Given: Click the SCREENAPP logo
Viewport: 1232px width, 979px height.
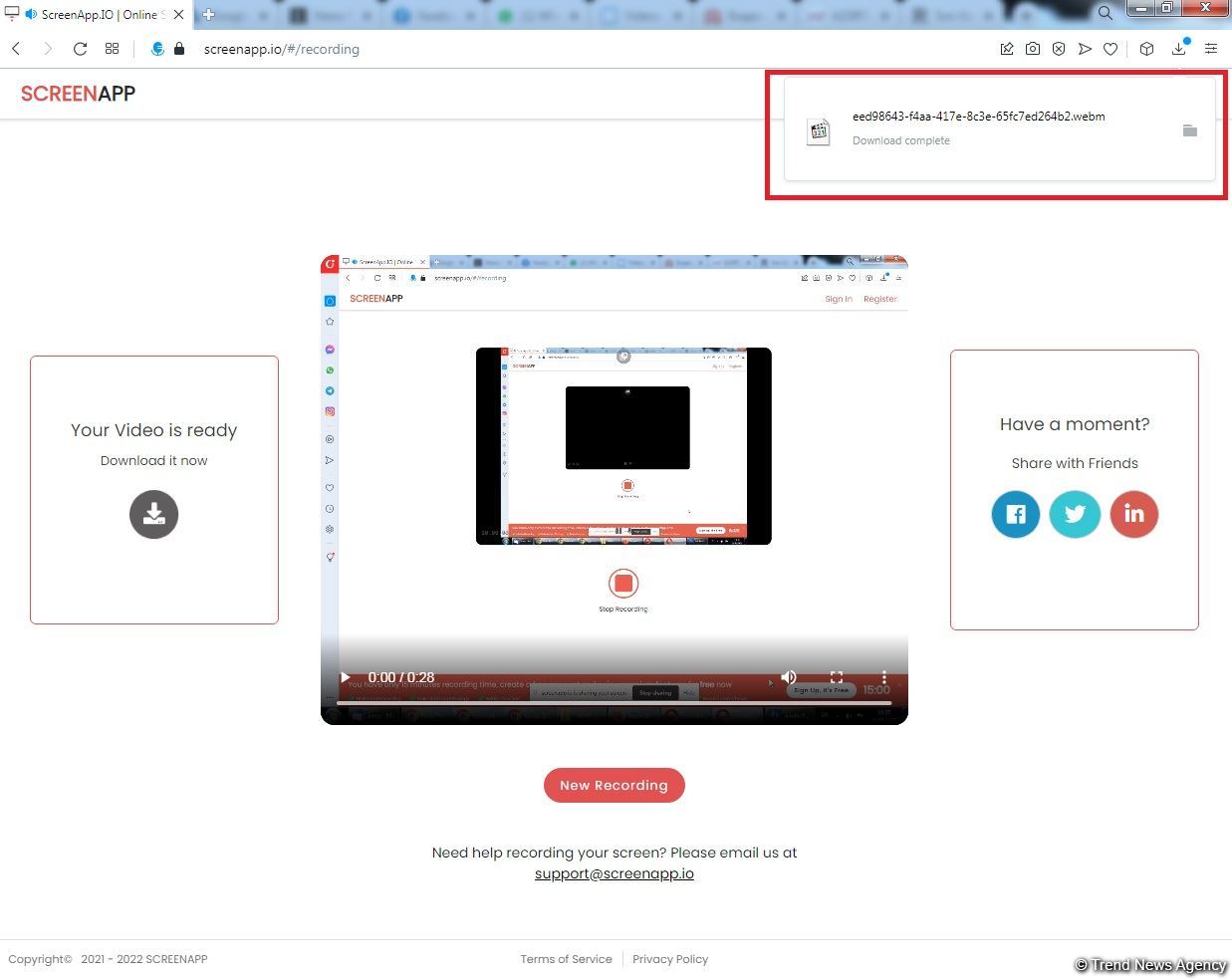Looking at the screenshot, I should [78, 94].
